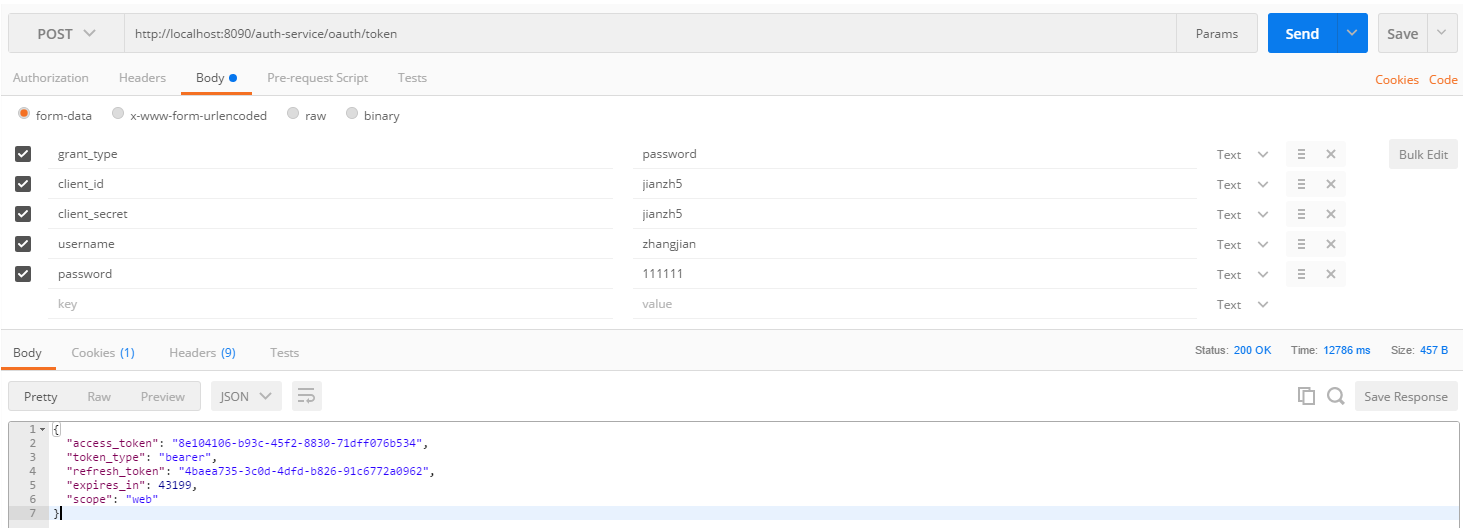
Task: Disable the username parameter checkbox
Action: click(x=23, y=244)
